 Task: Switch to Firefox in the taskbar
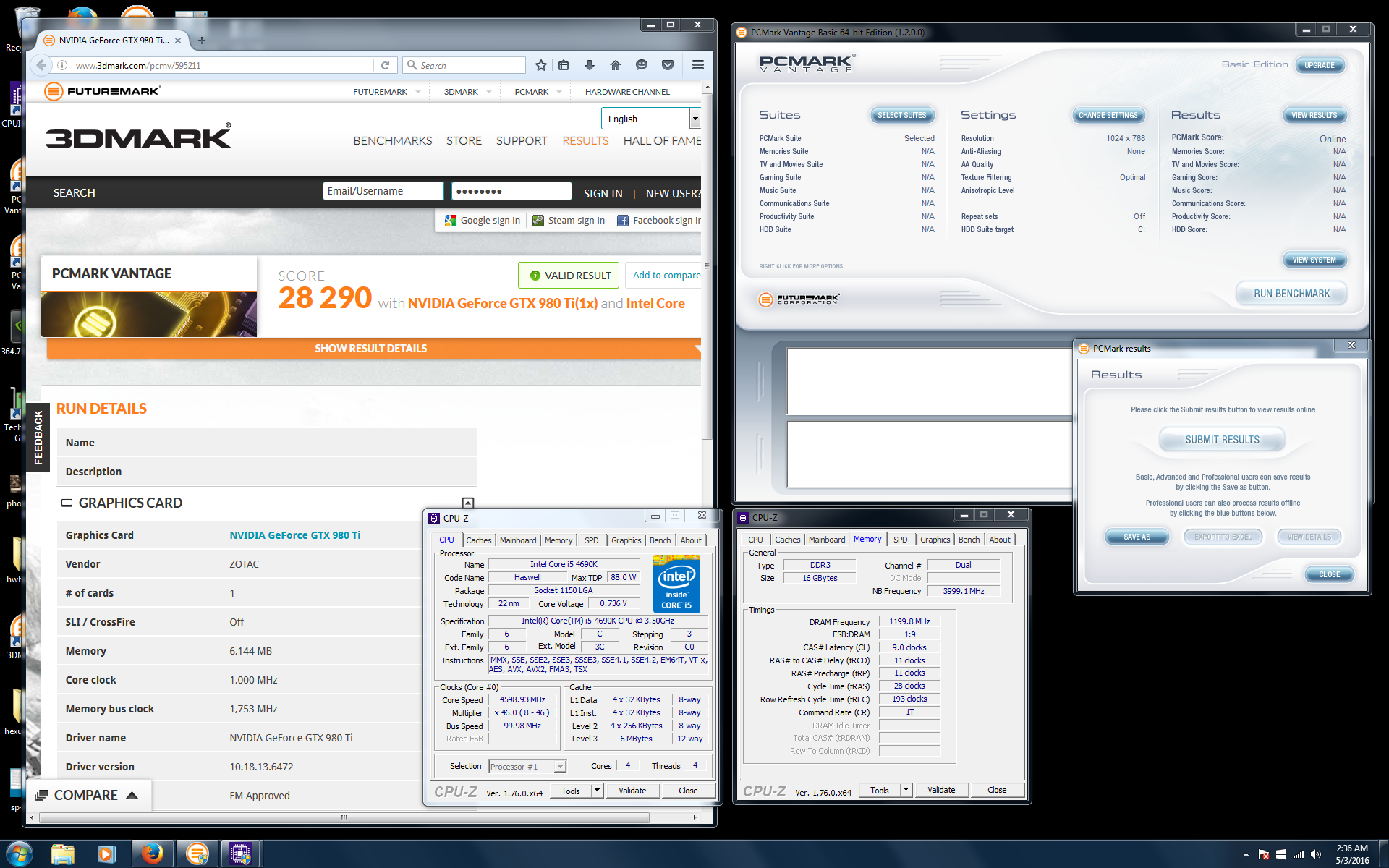pos(152,854)
